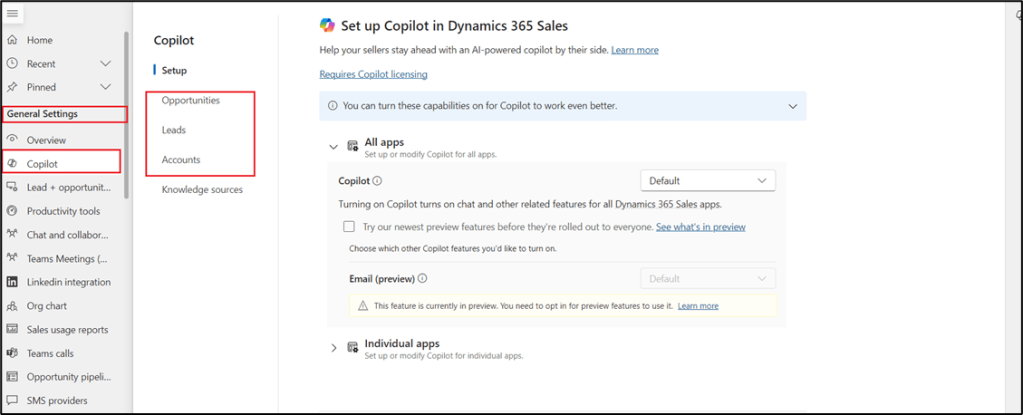
Task: Enable the newest preview features checkbox
Action: pos(348,227)
